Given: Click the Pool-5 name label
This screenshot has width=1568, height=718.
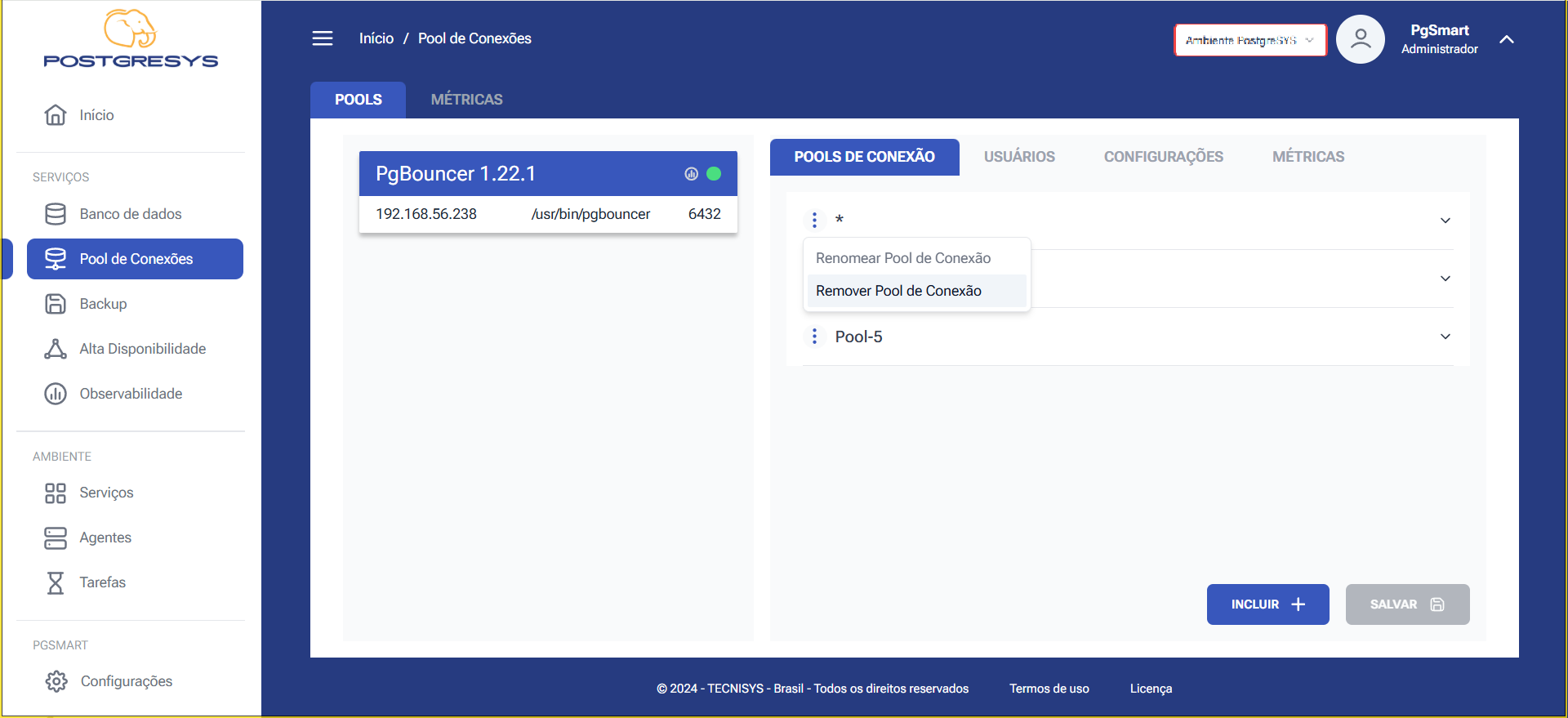Looking at the screenshot, I should pos(859,337).
